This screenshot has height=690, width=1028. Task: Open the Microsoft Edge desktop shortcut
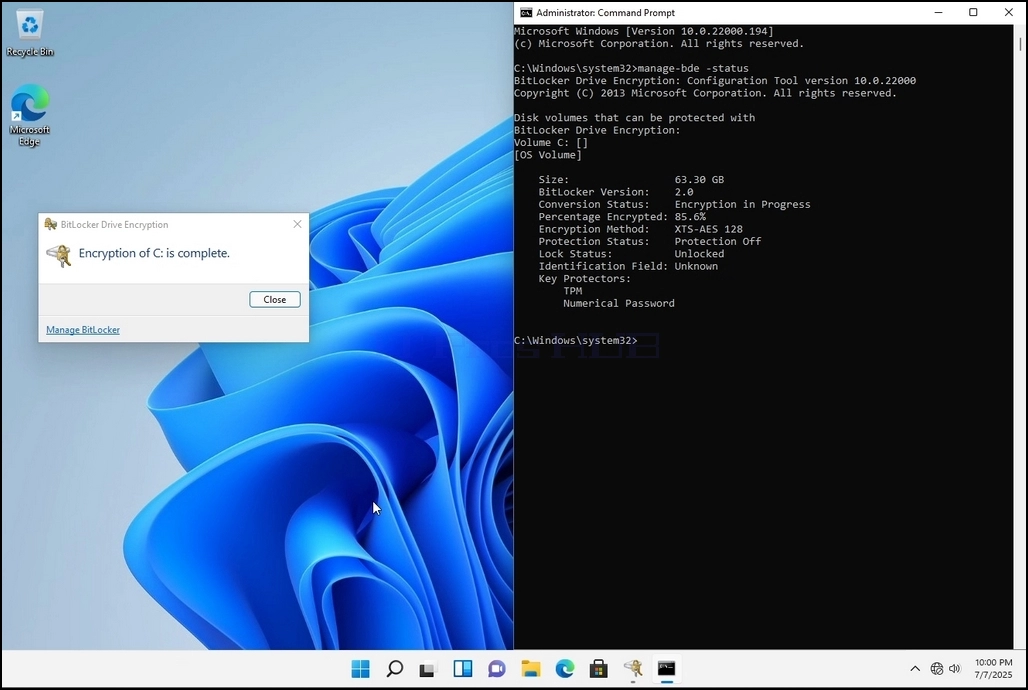(30, 115)
